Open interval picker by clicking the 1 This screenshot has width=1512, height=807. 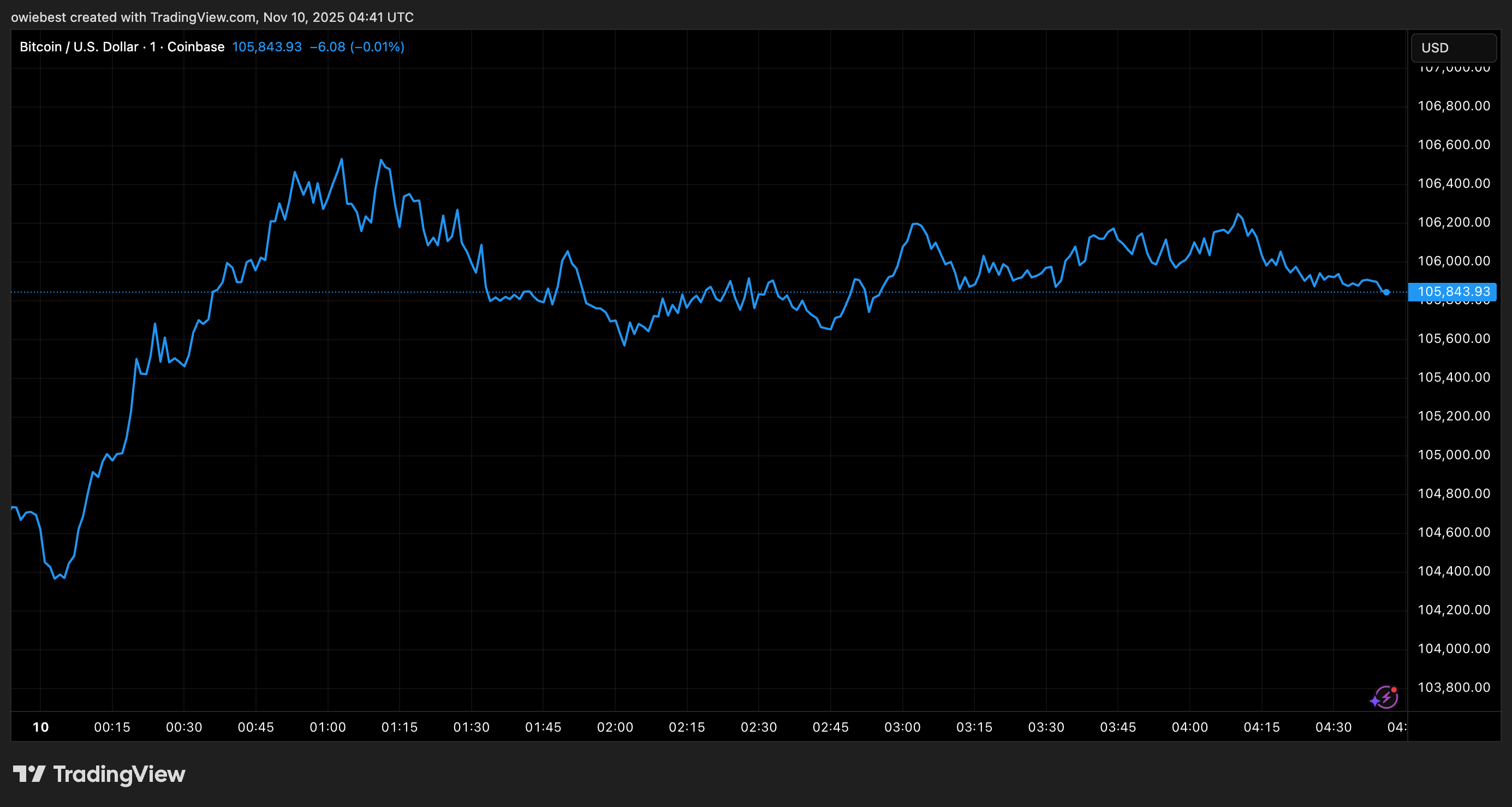point(153,46)
